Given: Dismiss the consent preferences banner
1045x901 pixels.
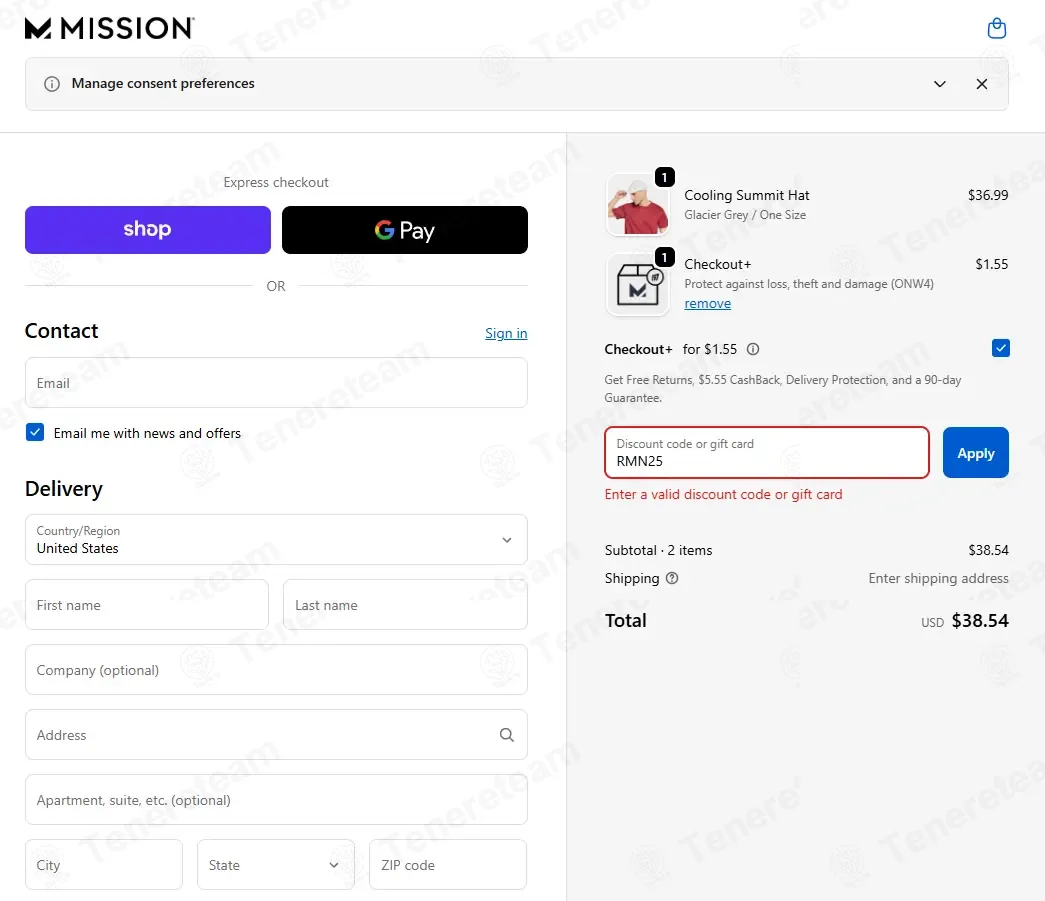Looking at the screenshot, I should [982, 84].
